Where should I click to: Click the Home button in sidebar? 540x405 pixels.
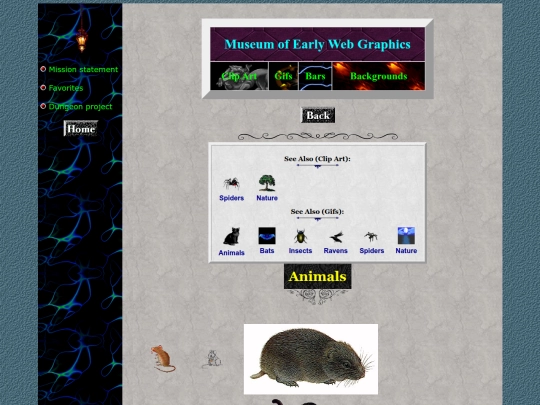tap(81, 128)
